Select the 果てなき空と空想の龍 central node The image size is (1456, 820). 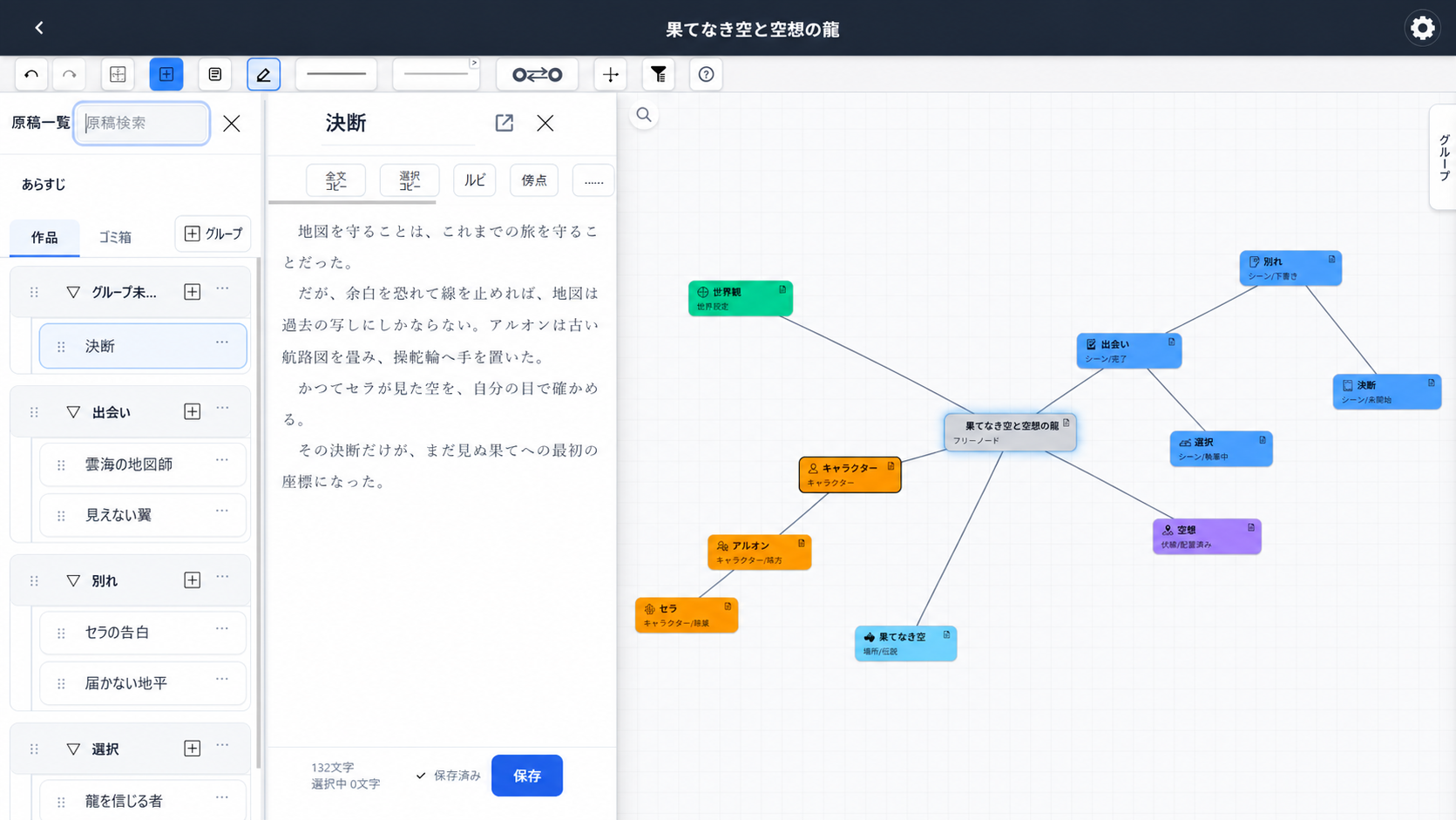click(x=1011, y=432)
